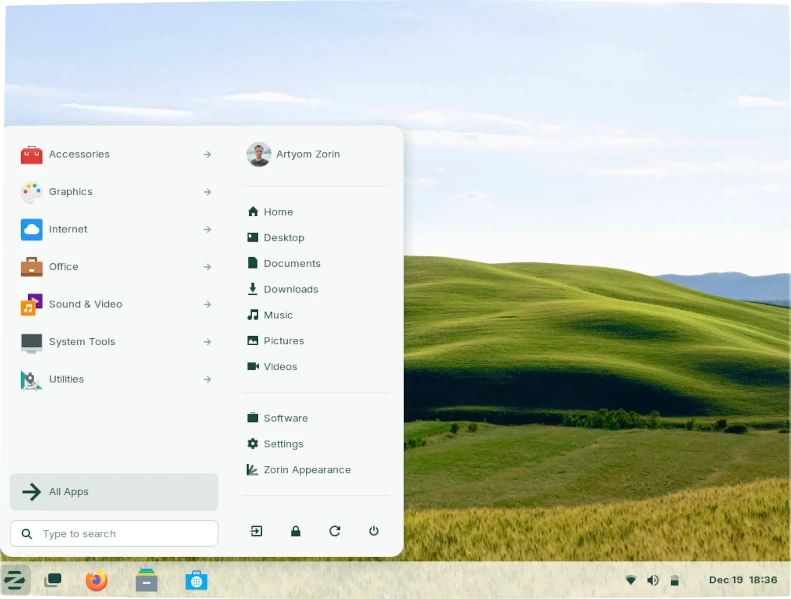This screenshot has height=599, width=791.
Task: Click the restart icon
Action: click(x=334, y=531)
